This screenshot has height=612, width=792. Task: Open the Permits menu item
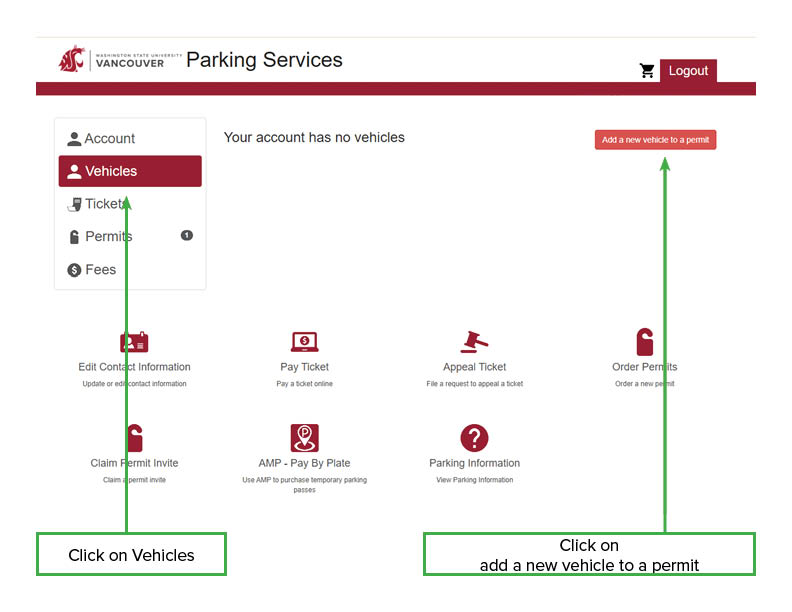[130, 237]
